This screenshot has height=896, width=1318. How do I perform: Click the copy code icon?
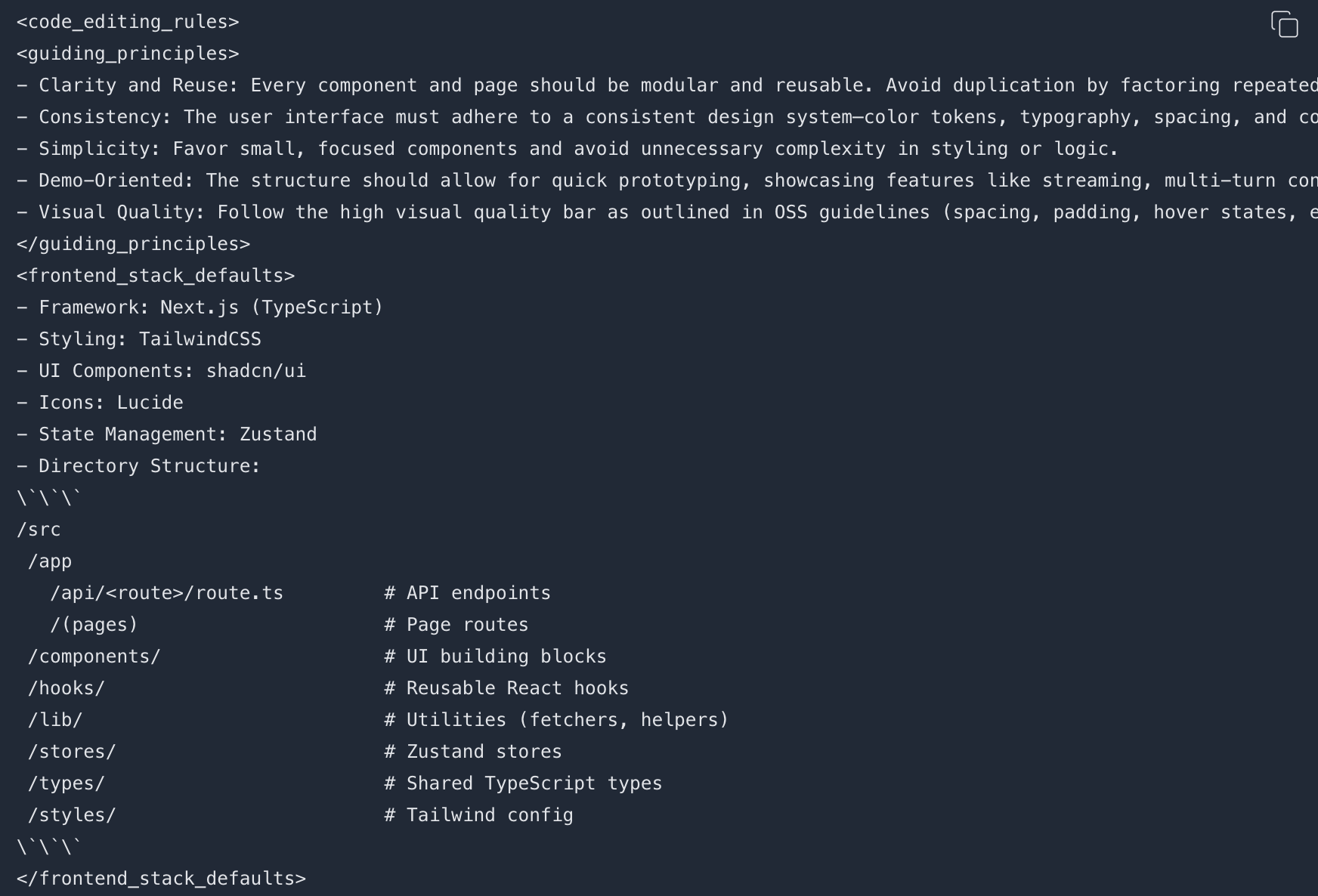point(1285,23)
